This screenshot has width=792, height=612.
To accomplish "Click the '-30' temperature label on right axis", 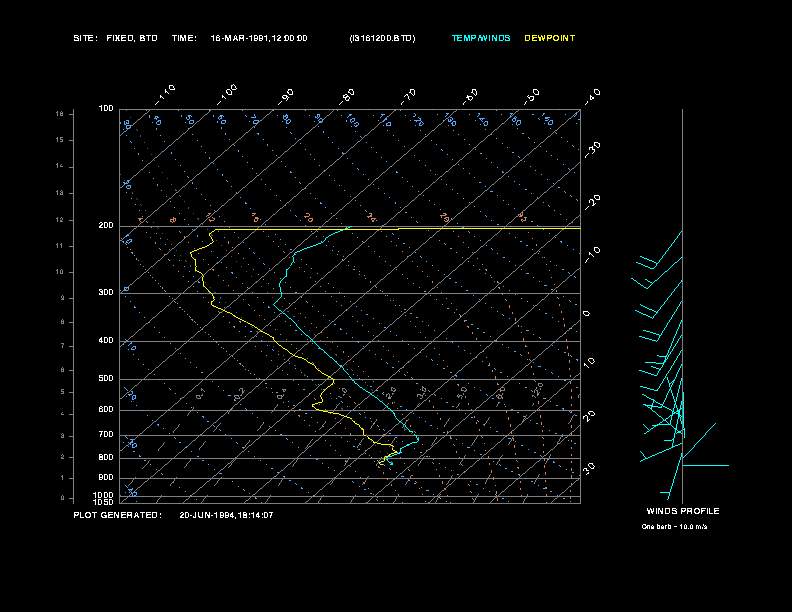I will [593, 149].
